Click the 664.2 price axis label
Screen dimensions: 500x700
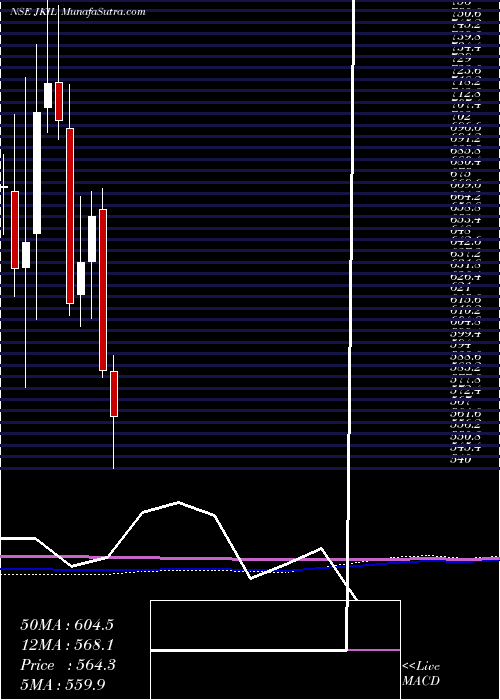pos(466,197)
